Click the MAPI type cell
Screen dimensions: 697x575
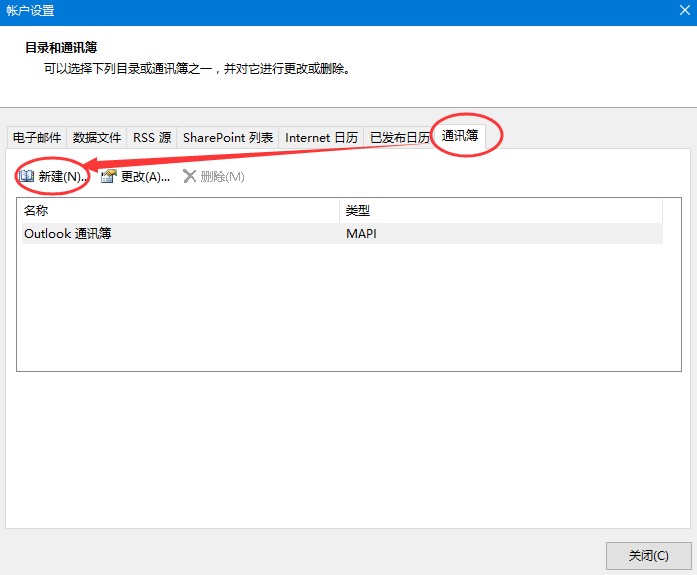[x=361, y=234]
